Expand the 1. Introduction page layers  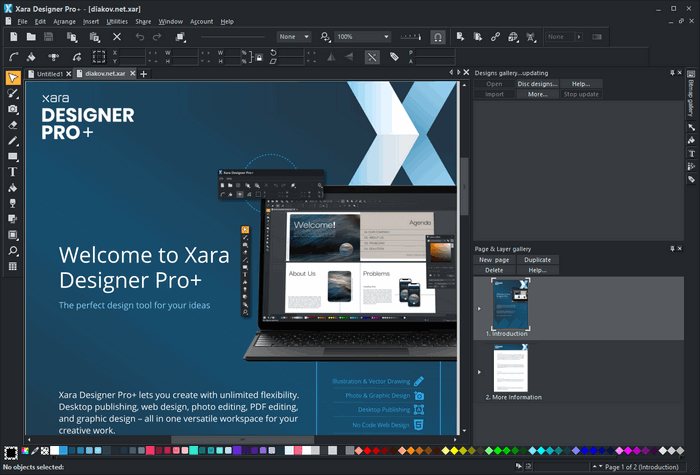pos(479,308)
